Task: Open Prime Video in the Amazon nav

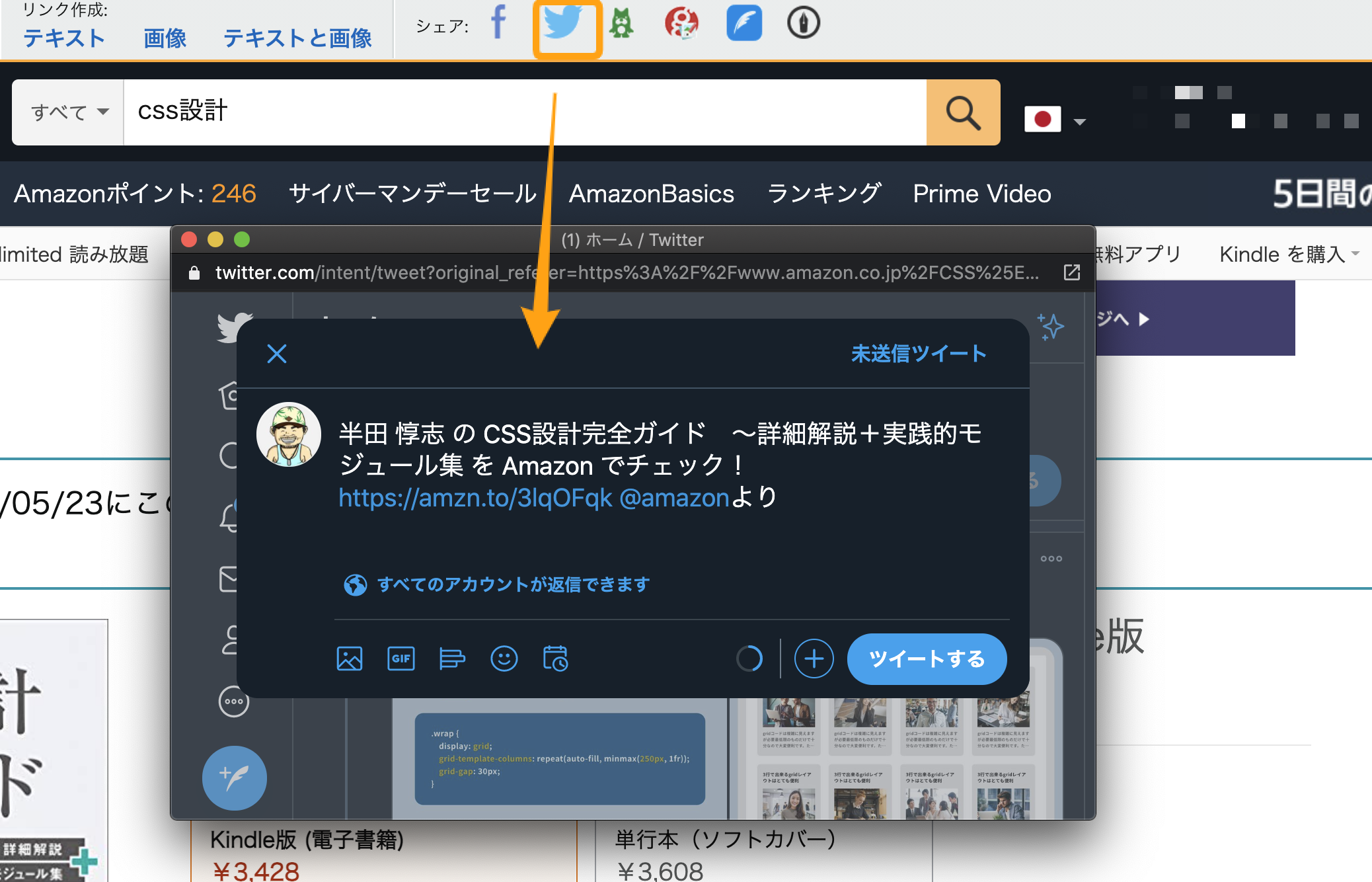Action: click(982, 194)
